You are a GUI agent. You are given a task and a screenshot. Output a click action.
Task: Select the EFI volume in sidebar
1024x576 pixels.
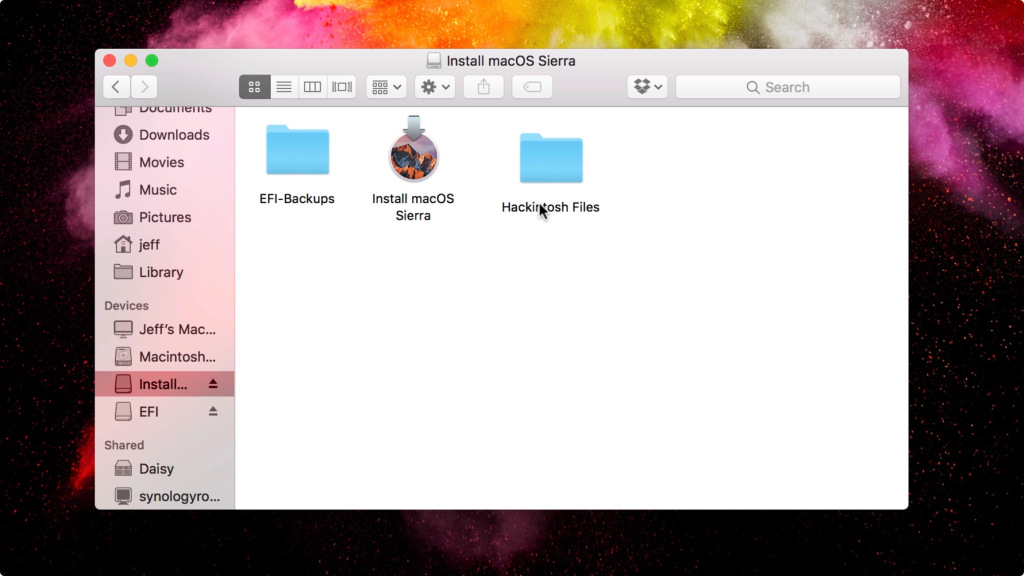165,411
